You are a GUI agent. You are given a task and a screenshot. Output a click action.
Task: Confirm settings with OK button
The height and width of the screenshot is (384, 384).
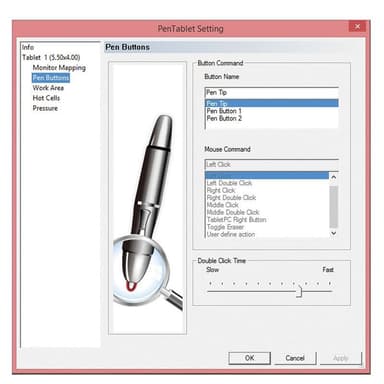(250, 358)
